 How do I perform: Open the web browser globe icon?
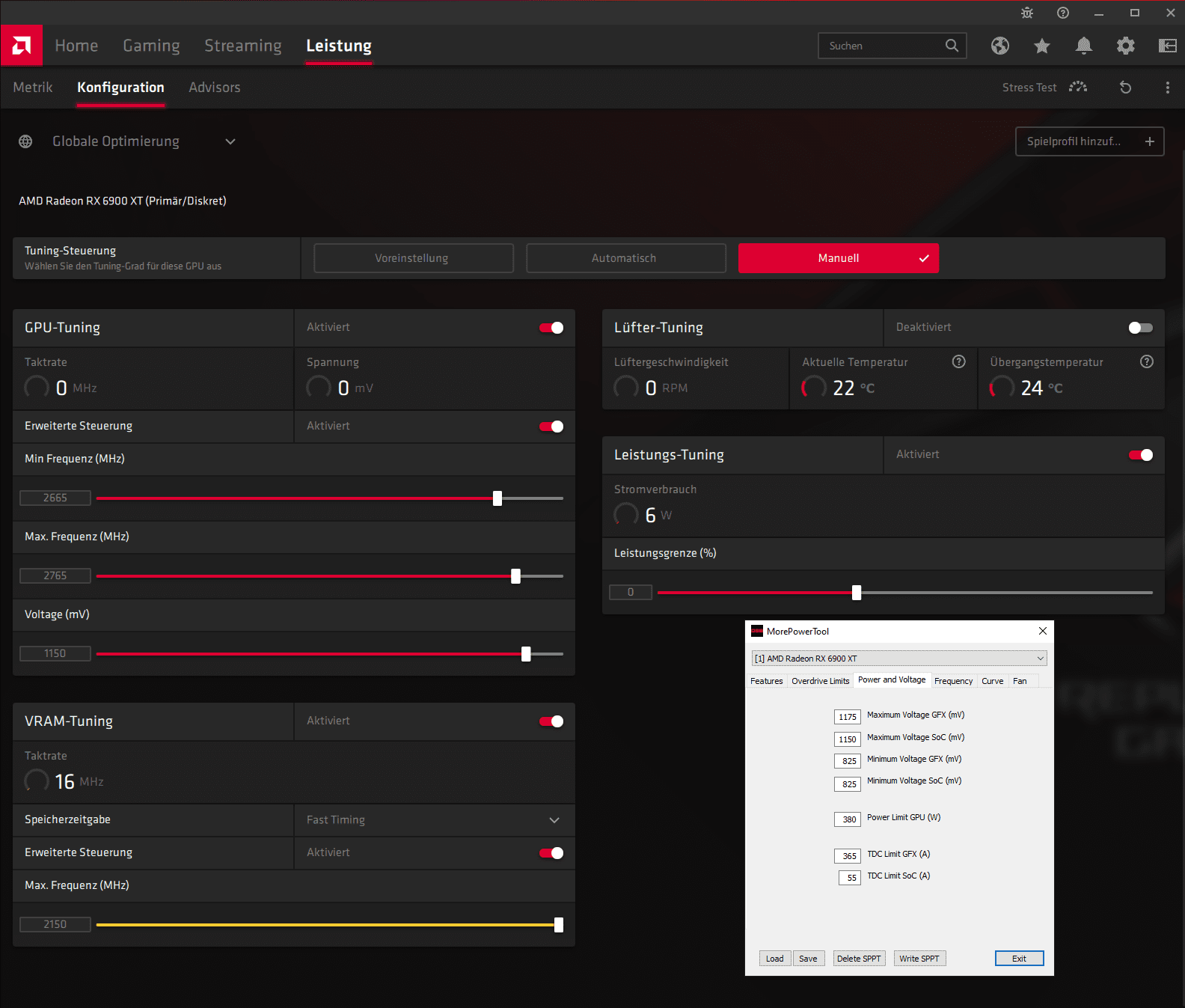[1000, 46]
